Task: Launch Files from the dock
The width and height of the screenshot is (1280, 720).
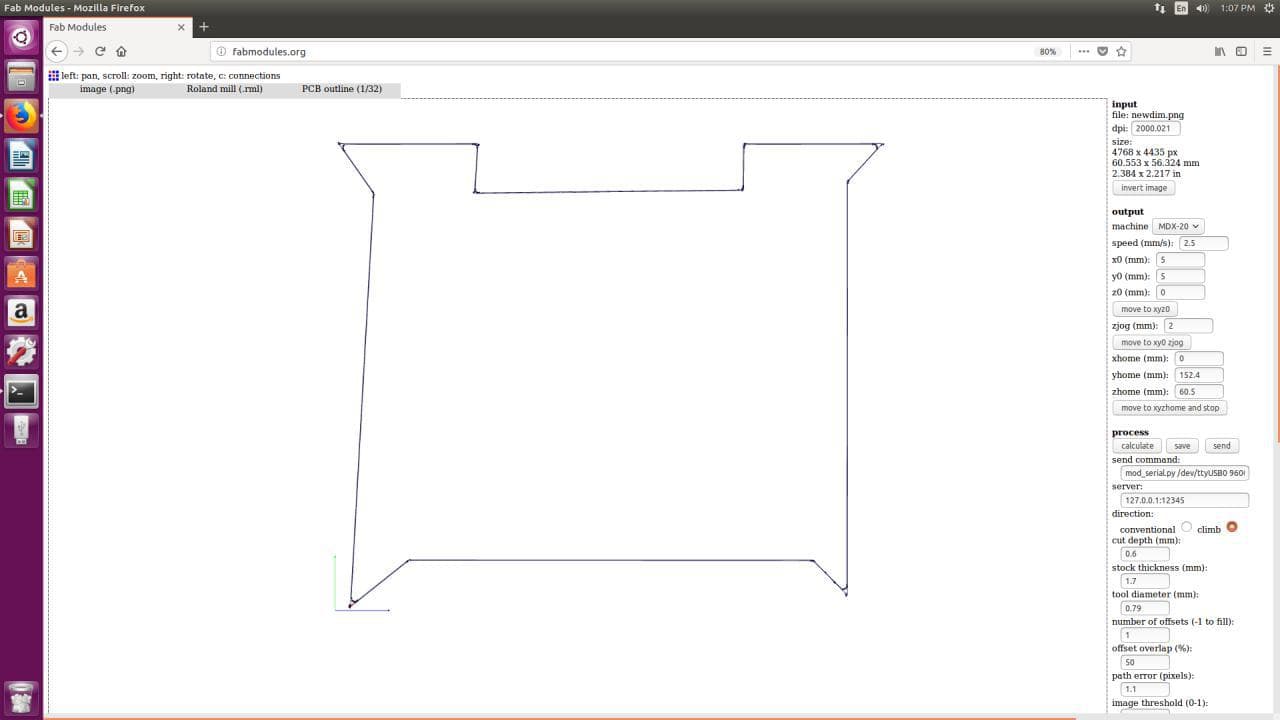Action: coord(21,77)
